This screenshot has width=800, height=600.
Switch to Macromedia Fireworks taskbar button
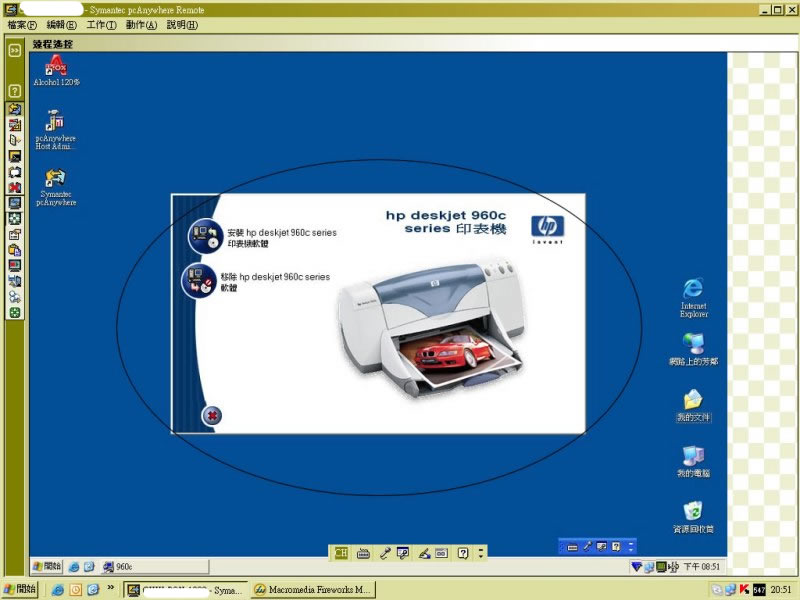click(x=313, y=590)
